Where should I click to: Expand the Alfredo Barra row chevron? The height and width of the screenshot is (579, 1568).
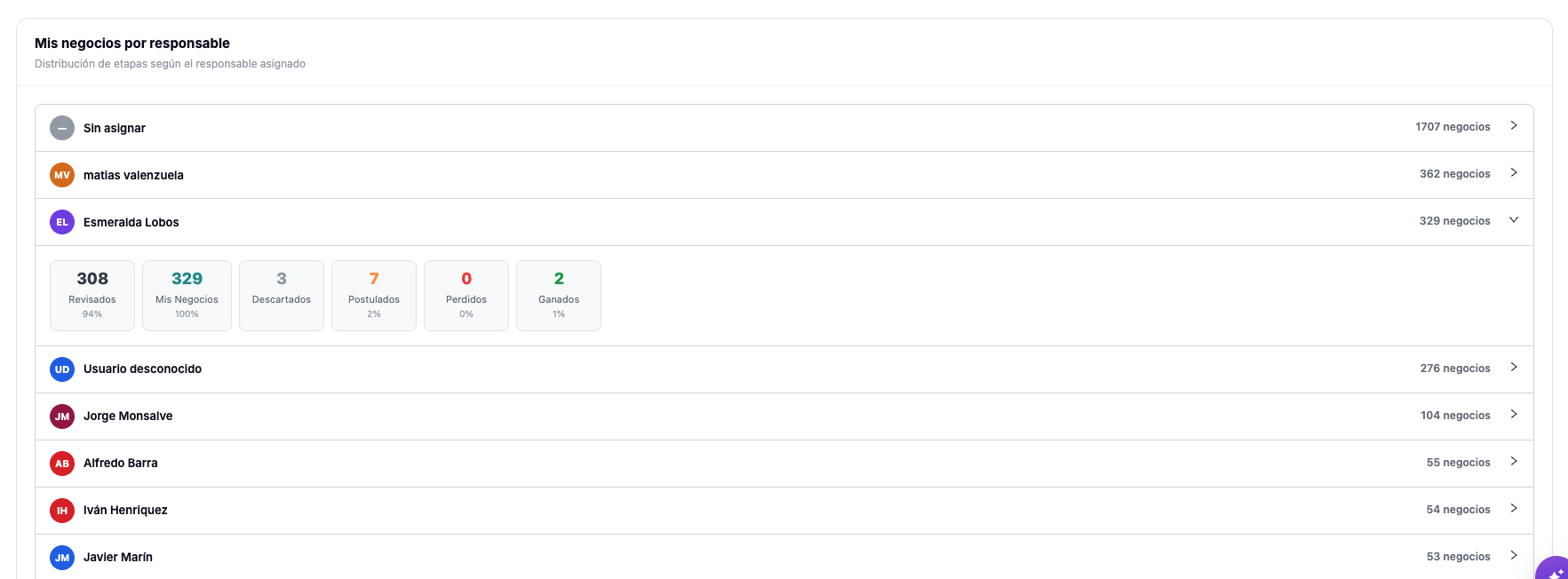(1514, 462)
